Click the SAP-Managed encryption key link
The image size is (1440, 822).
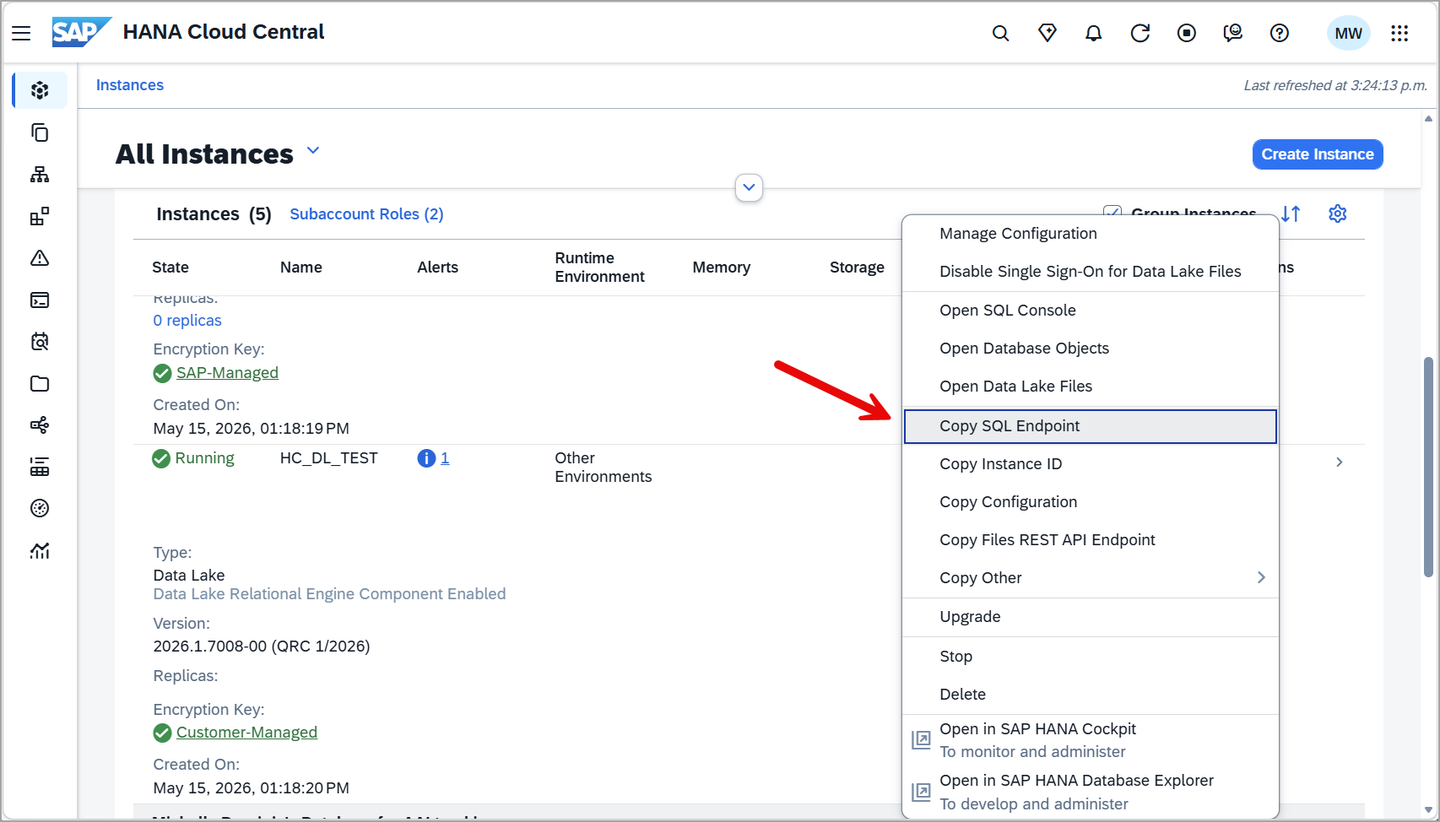(x=227, y=373)
